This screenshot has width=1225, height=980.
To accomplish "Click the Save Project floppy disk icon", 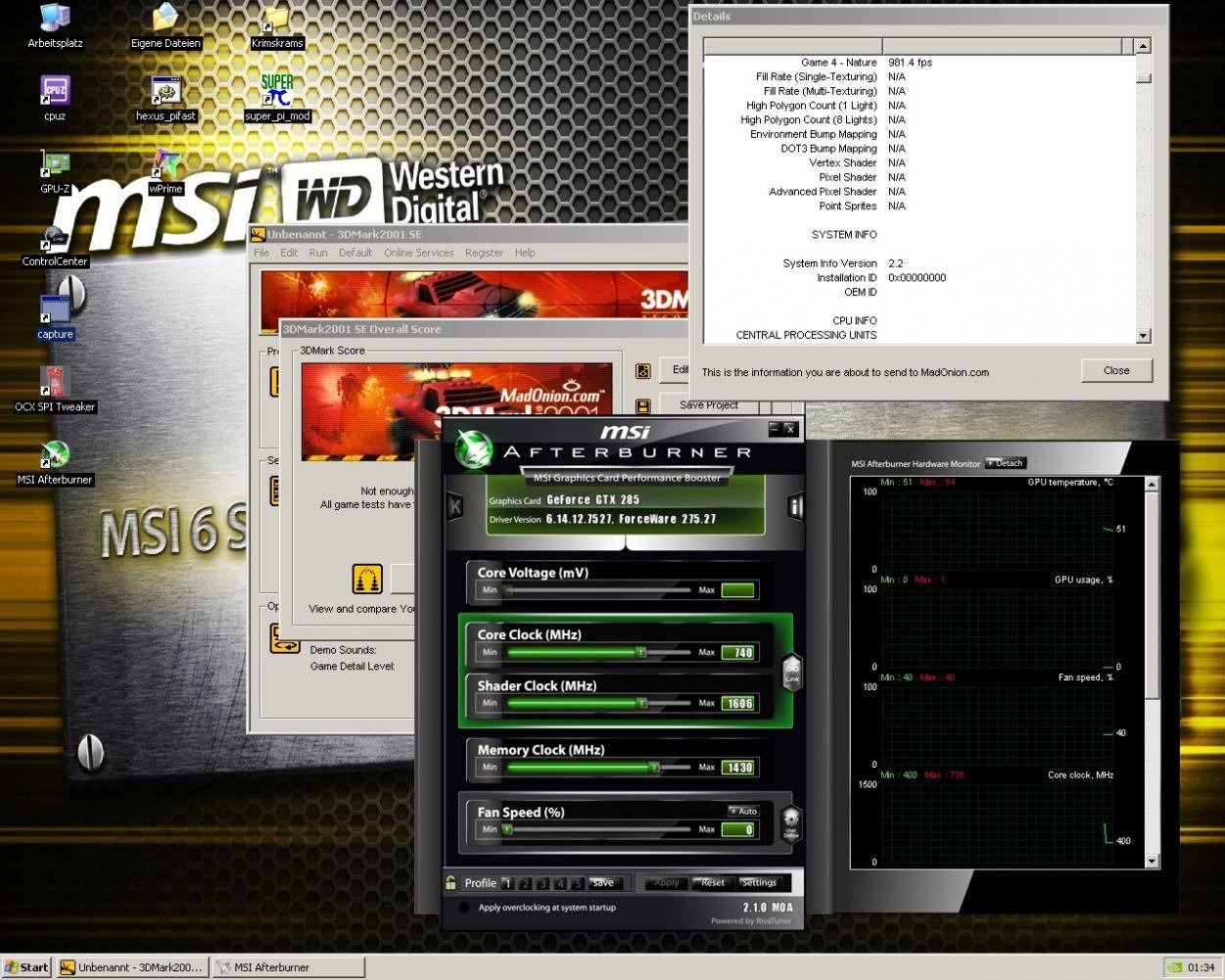I will point(643,405).
